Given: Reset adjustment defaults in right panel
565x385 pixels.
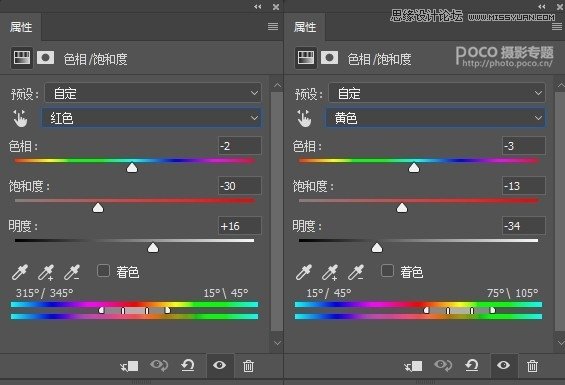Looking at the screenshot, I should click(x=472, y=366).
